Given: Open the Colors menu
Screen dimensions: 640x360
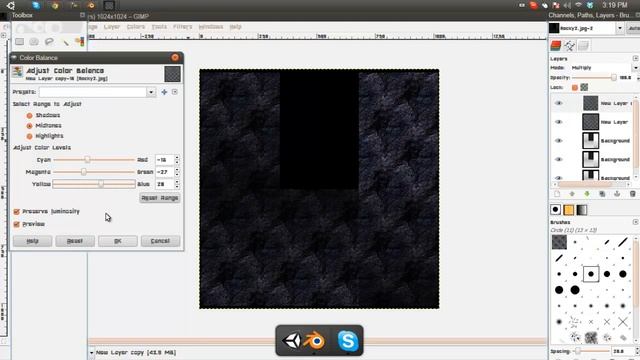Looking at the screenshot, I should pyautogui.click(x=136, y=27).
